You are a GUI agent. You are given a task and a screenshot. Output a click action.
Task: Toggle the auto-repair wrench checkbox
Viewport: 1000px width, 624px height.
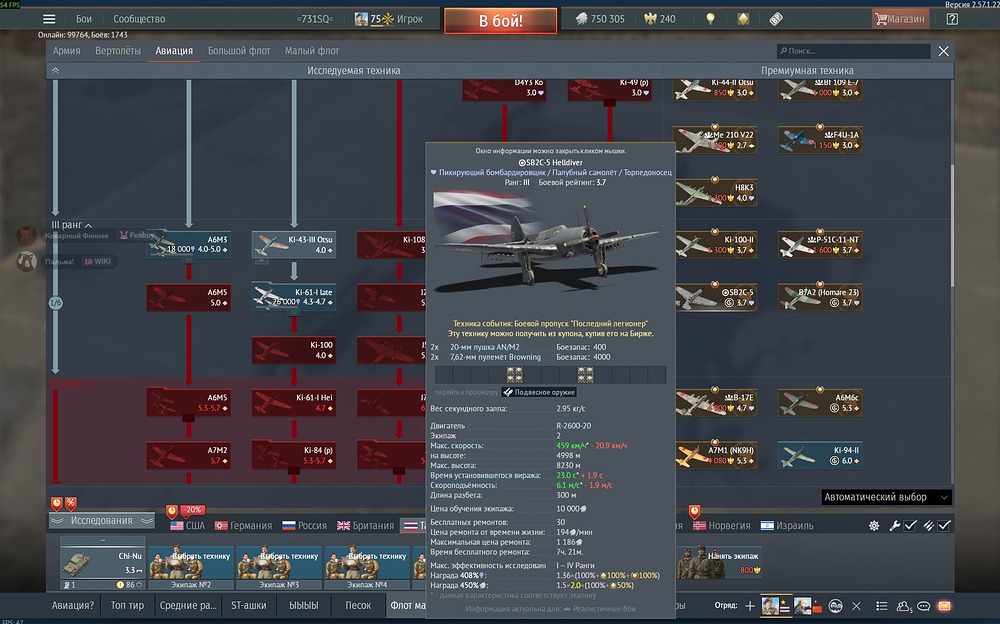coord(910,526)
